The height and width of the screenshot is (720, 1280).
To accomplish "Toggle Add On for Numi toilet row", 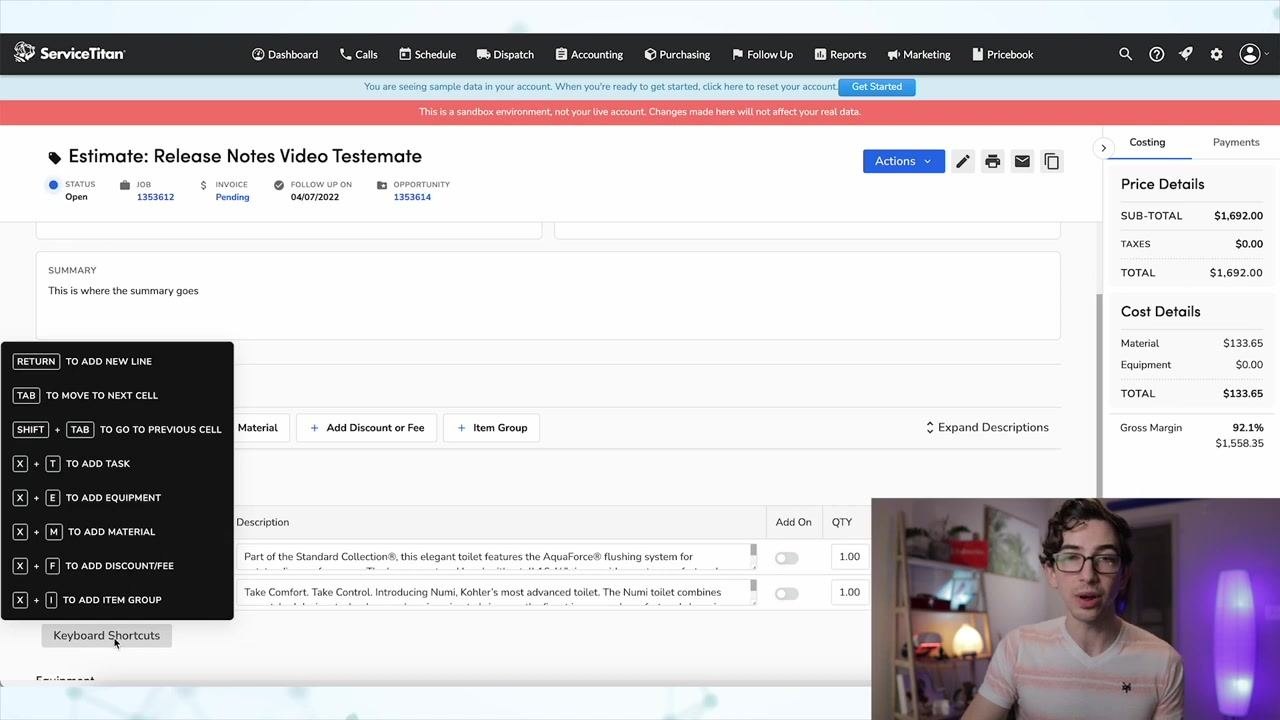I will tap(786, 593).
